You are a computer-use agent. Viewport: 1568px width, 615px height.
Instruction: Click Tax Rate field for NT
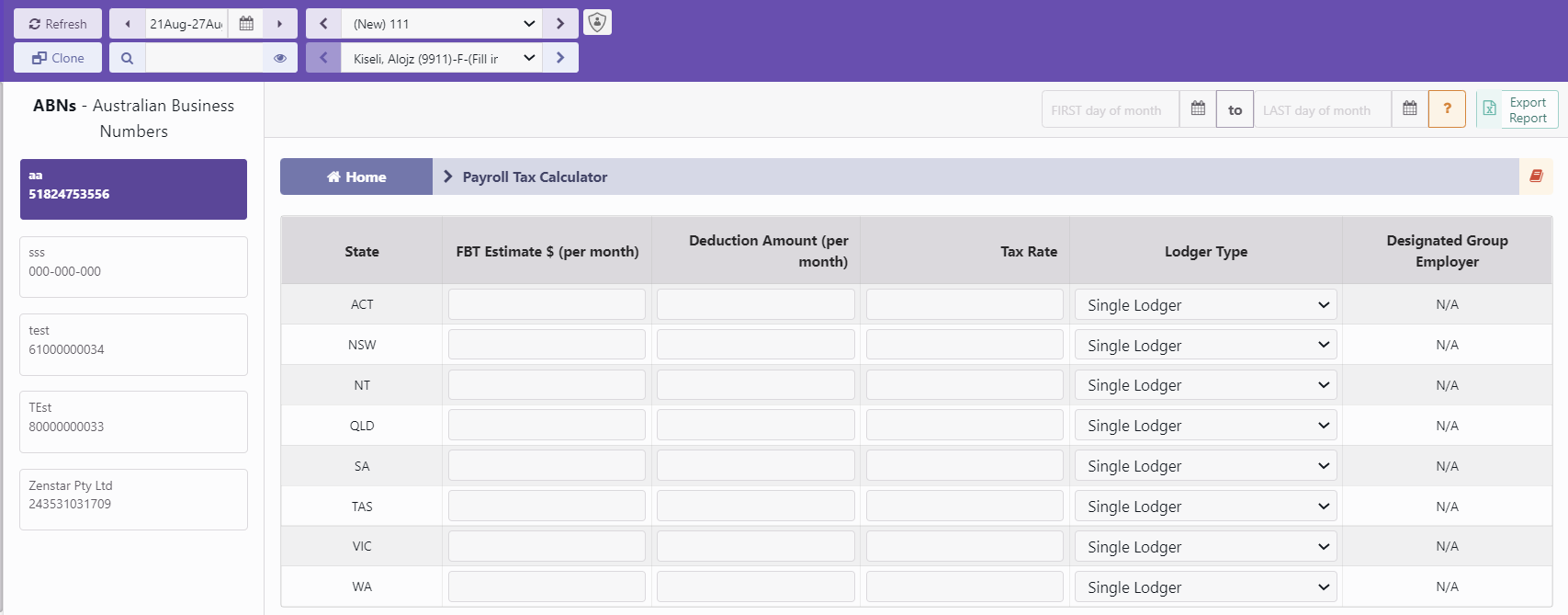(x=964, y=385)
